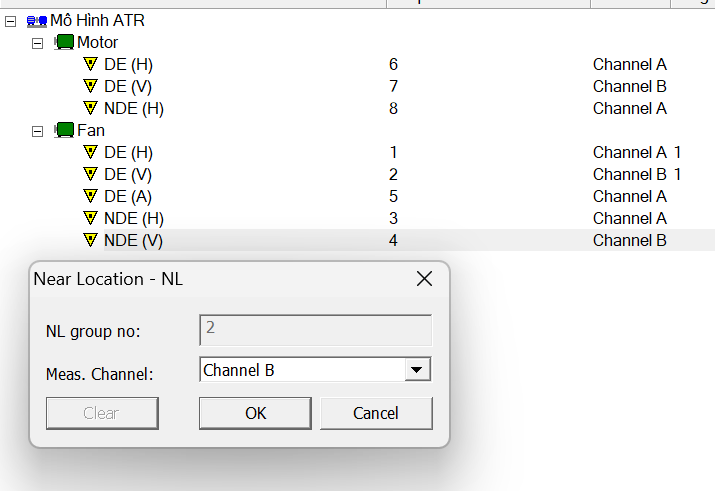
Task: Click Channel B 1 in Fan DE (V) row
Action: [637, 174]
